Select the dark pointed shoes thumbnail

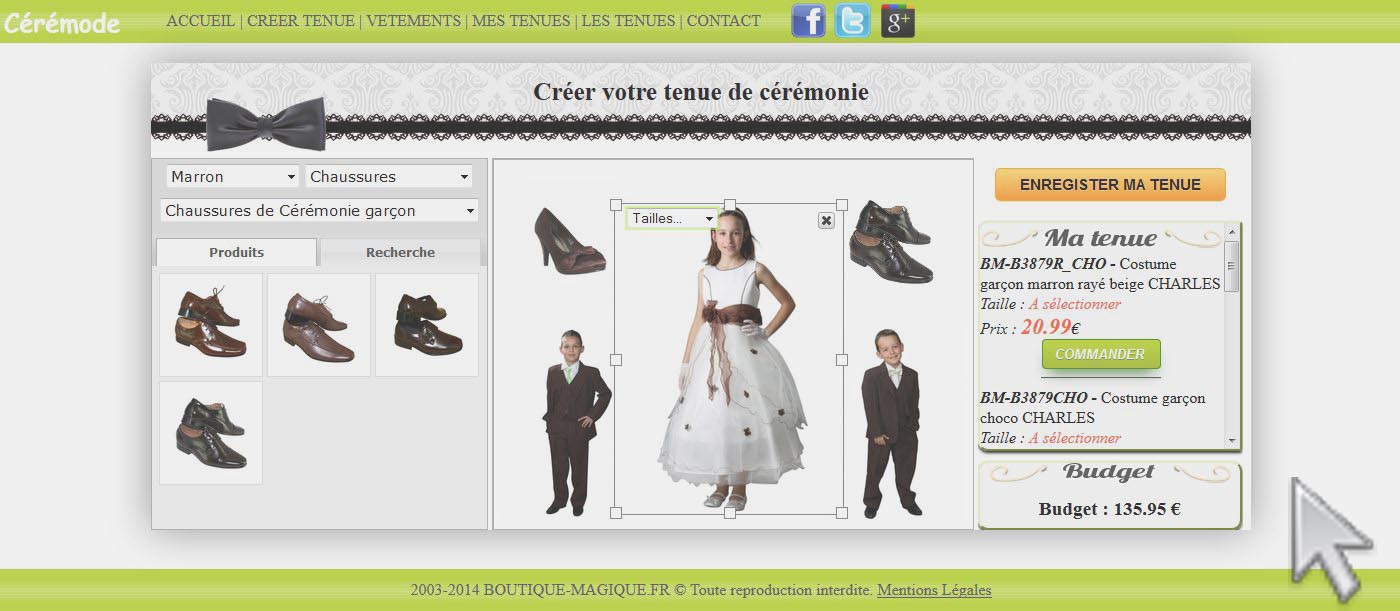click(x=318, y=324)
